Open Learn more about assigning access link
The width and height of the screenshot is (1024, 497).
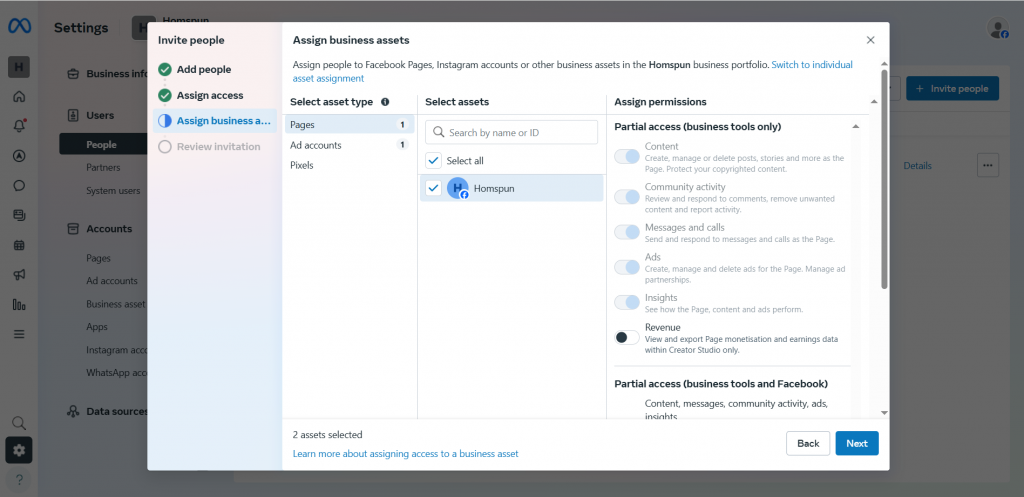(x=406, y=453)
